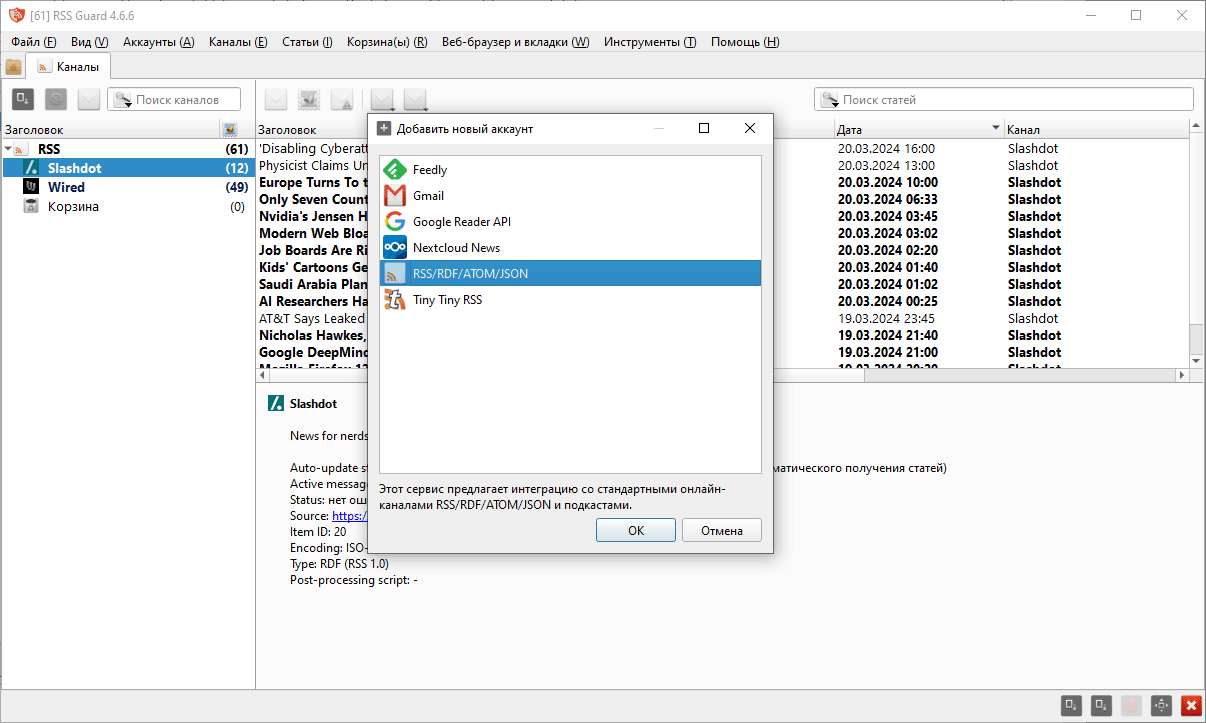The height and width of the screenshot is (723, 1206).
Task: Click the envelope icon beside channel search
Action: [89, 99]
